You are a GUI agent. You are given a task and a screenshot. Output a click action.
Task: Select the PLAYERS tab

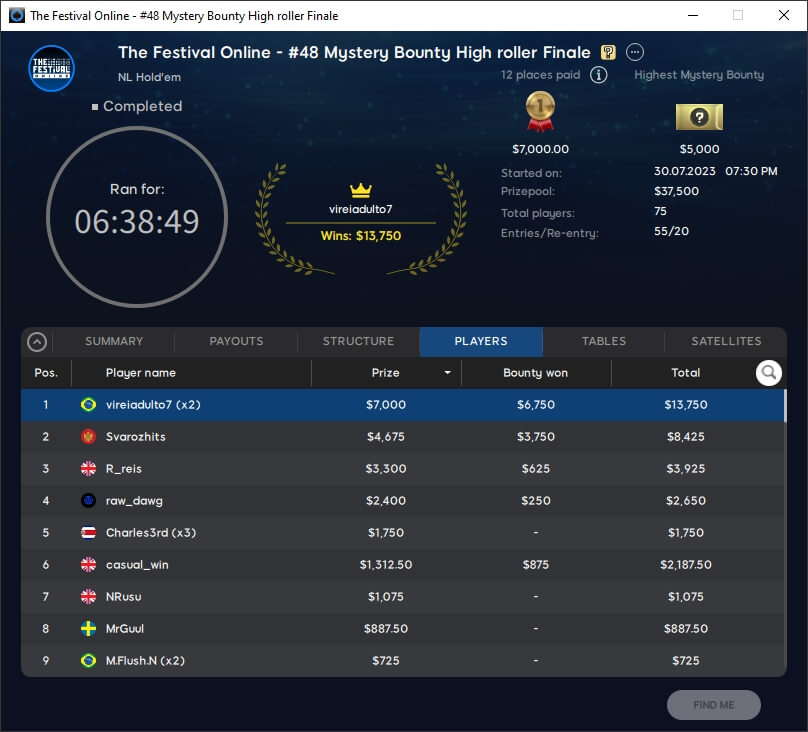click(481, 341)
